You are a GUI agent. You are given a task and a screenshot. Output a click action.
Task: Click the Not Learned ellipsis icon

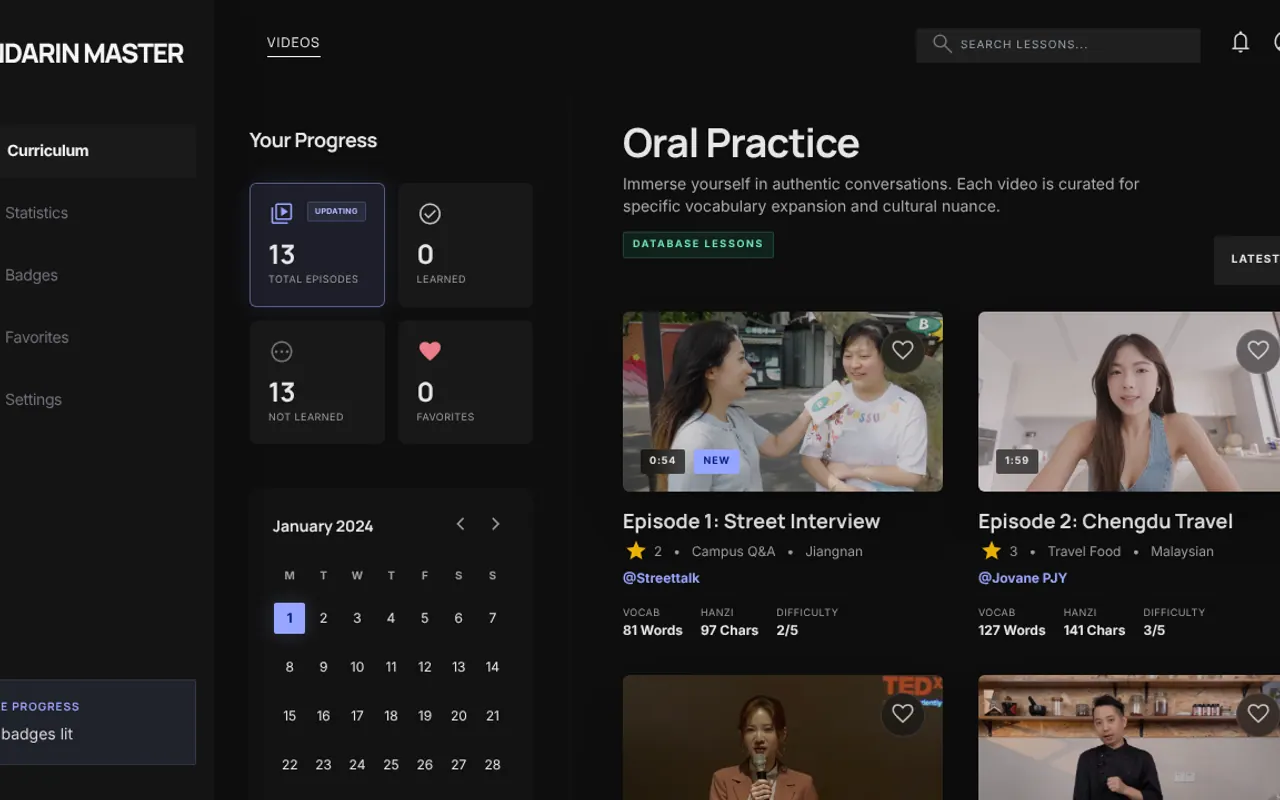point(282,351)
